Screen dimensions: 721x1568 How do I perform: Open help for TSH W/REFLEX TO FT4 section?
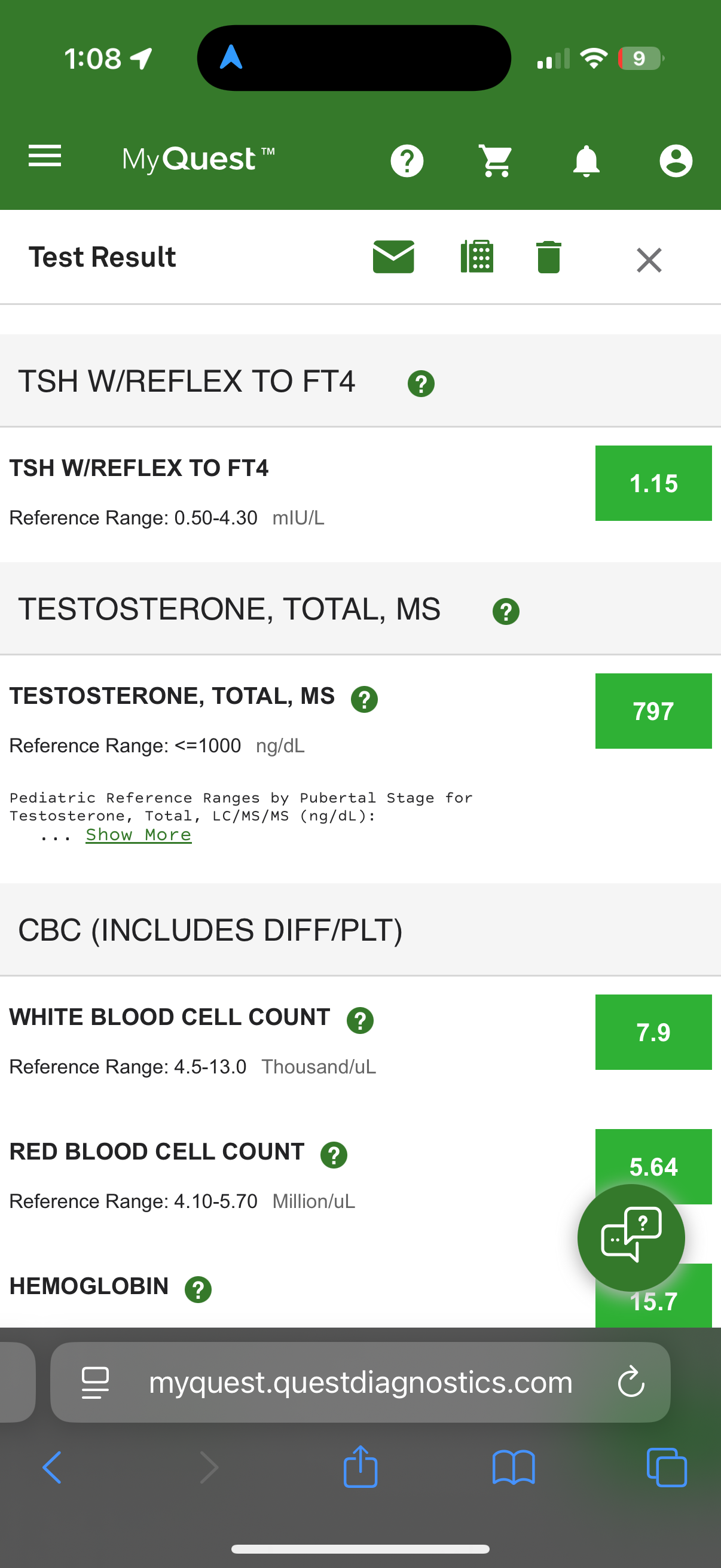click(x=420, y=383)
